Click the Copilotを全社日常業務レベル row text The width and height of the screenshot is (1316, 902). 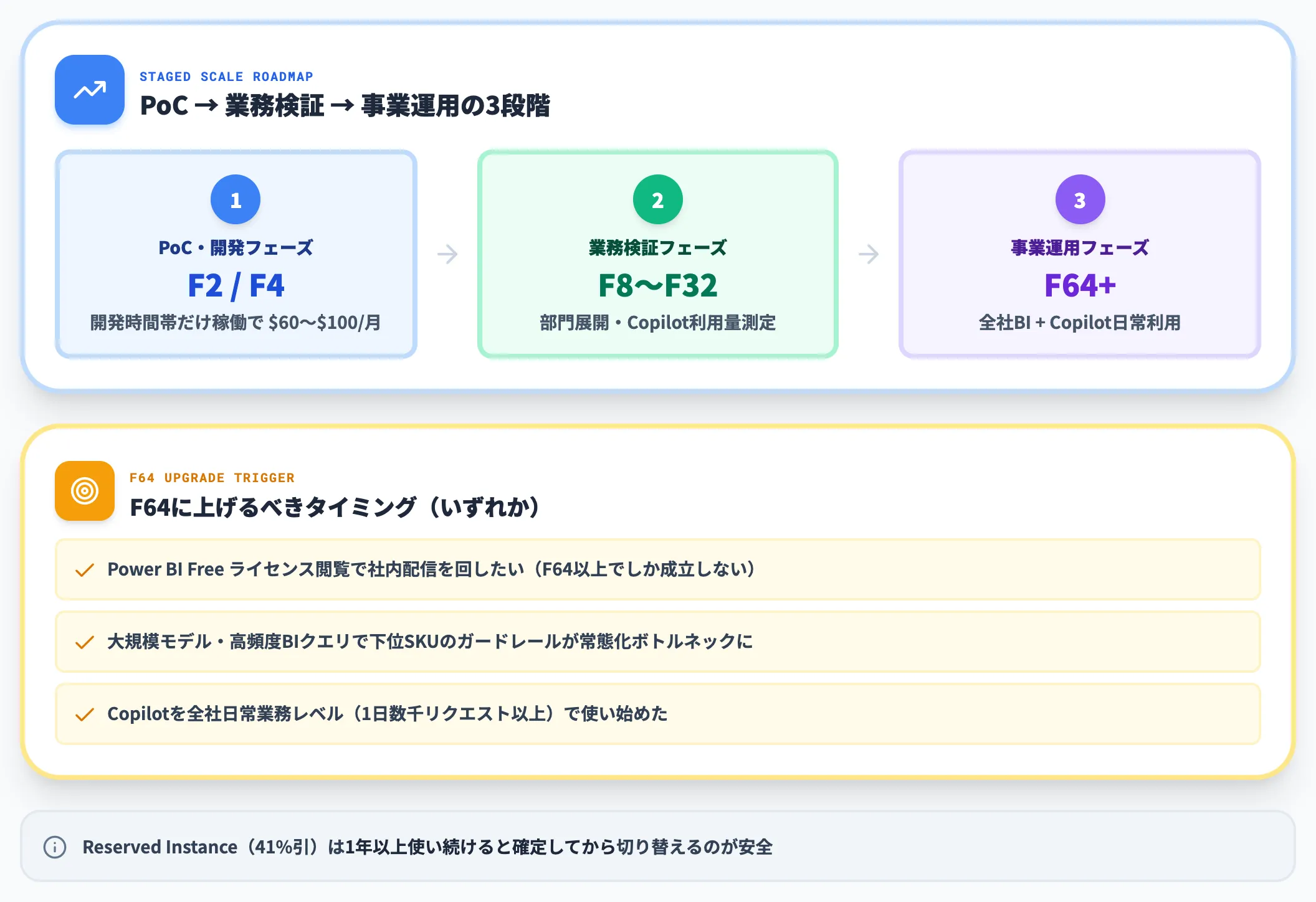388,714
